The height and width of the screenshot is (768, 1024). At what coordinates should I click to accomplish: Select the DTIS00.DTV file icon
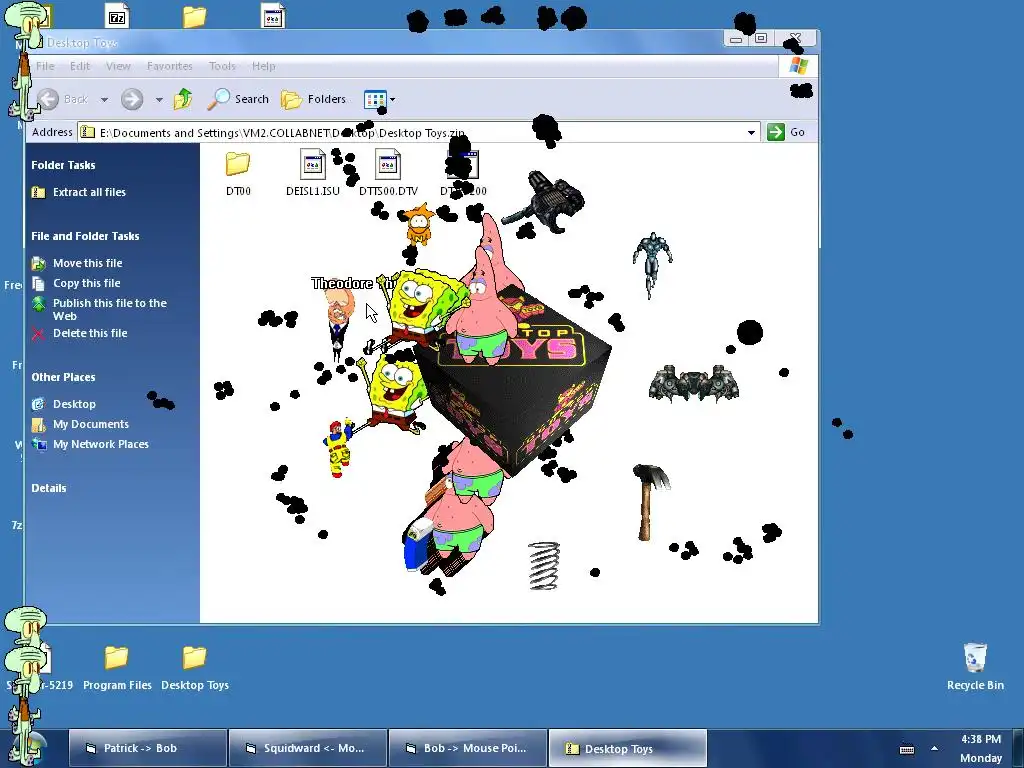[388, 164]
